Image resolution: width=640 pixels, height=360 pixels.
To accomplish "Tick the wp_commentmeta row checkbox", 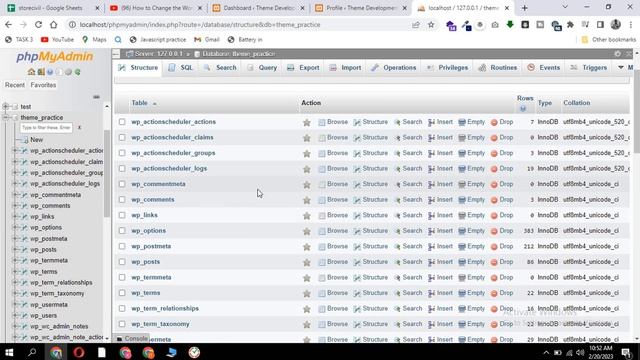I will pyautogui.click(x=122, y=184).
